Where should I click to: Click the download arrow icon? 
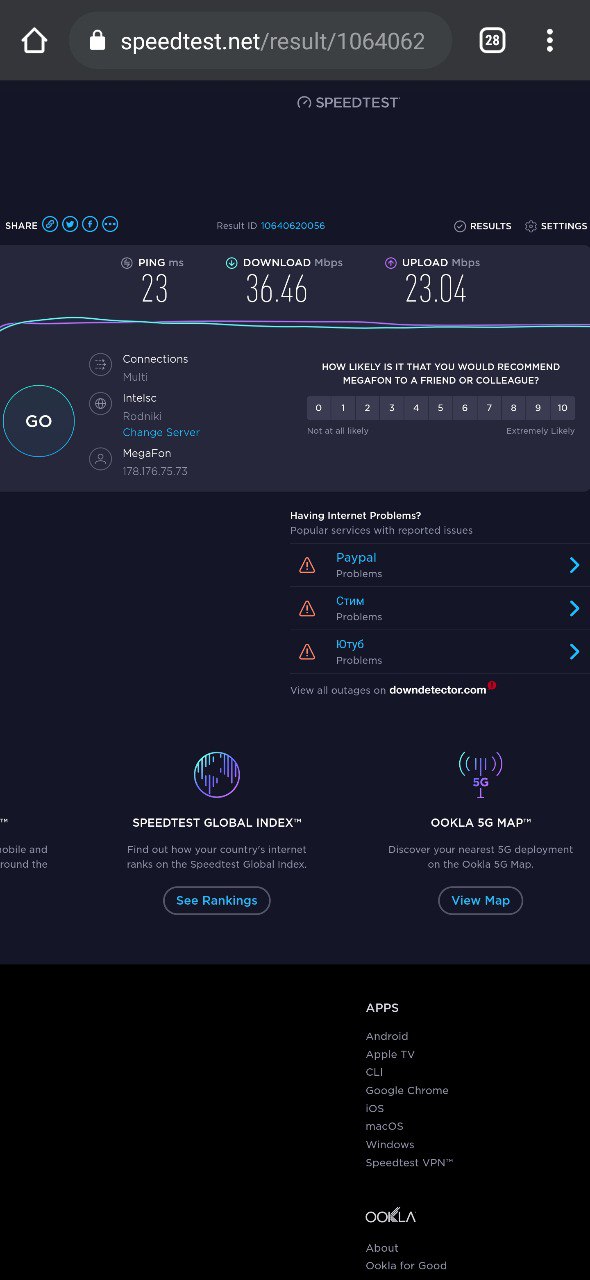(x=231, y=263)
